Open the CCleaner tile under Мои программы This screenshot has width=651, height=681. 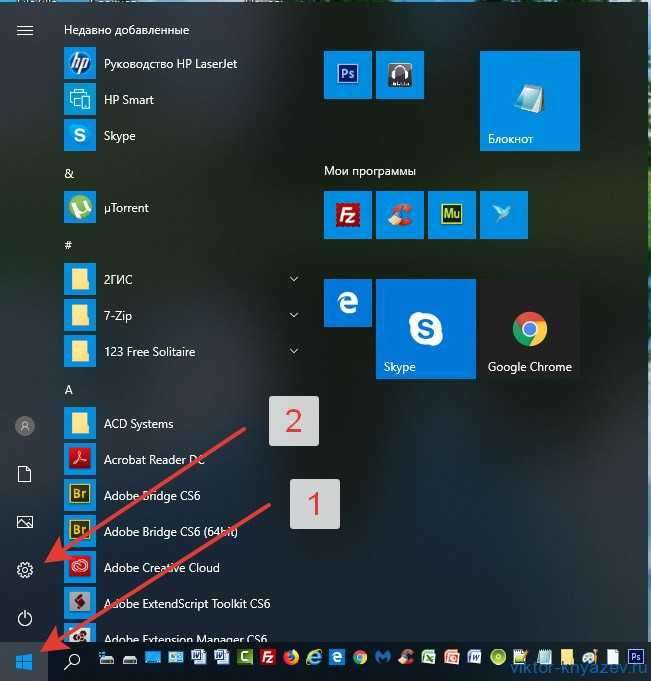click(x=400, y=215)
